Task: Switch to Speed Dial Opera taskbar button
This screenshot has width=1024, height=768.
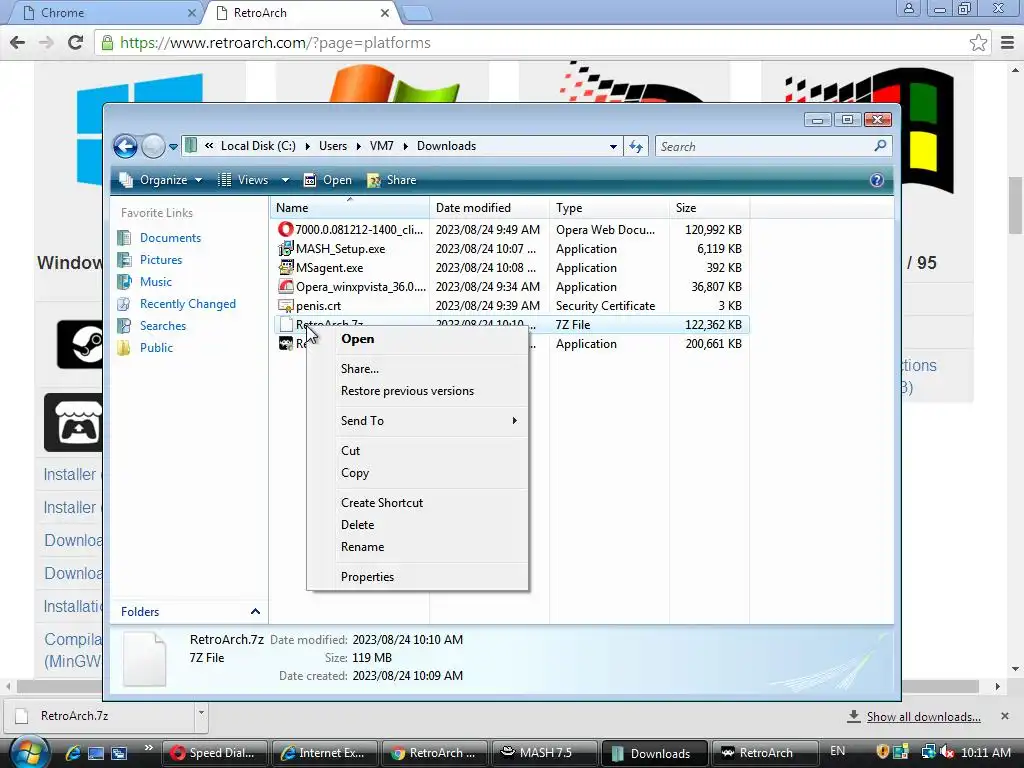Action: [216, 753]
